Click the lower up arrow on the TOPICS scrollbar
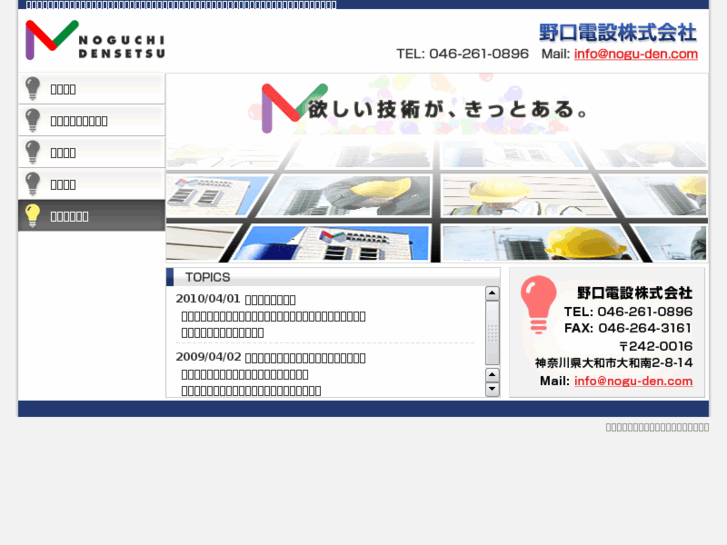This screenshot has height=545, width=727. 492,374
